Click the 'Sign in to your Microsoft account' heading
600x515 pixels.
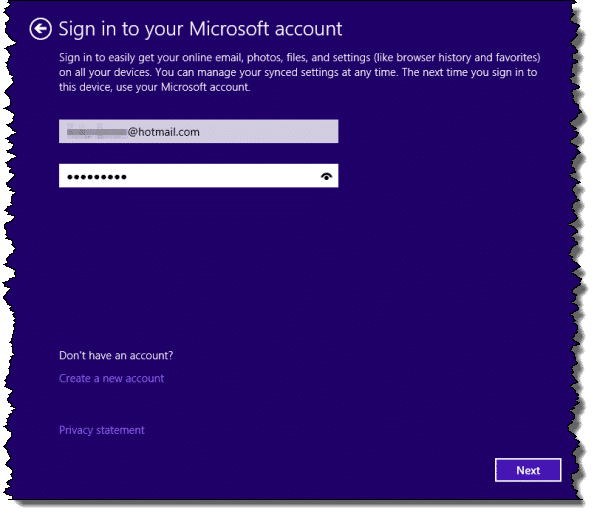click(200, 29)
